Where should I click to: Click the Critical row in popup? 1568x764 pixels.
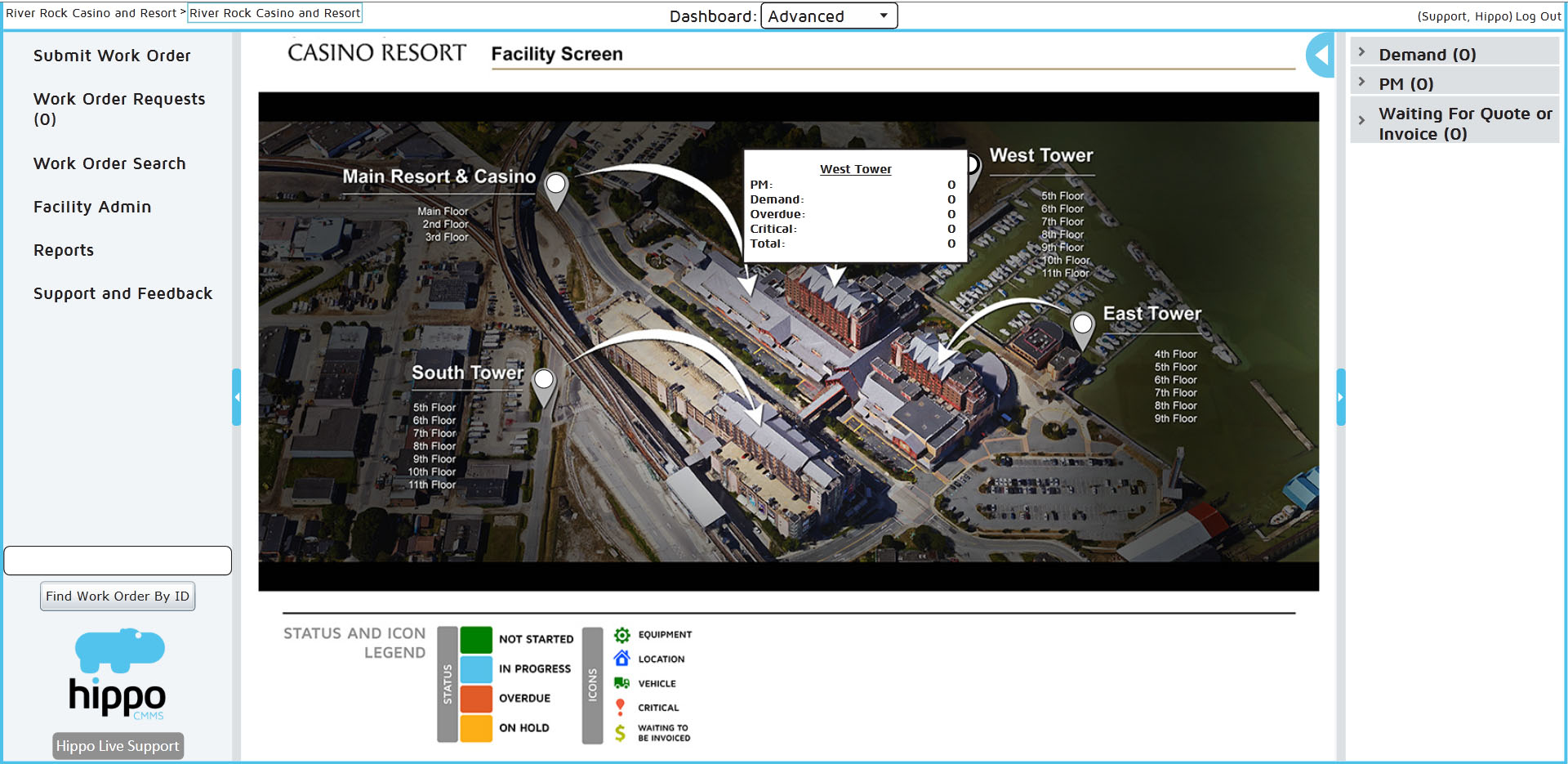[x=853, y=229]
